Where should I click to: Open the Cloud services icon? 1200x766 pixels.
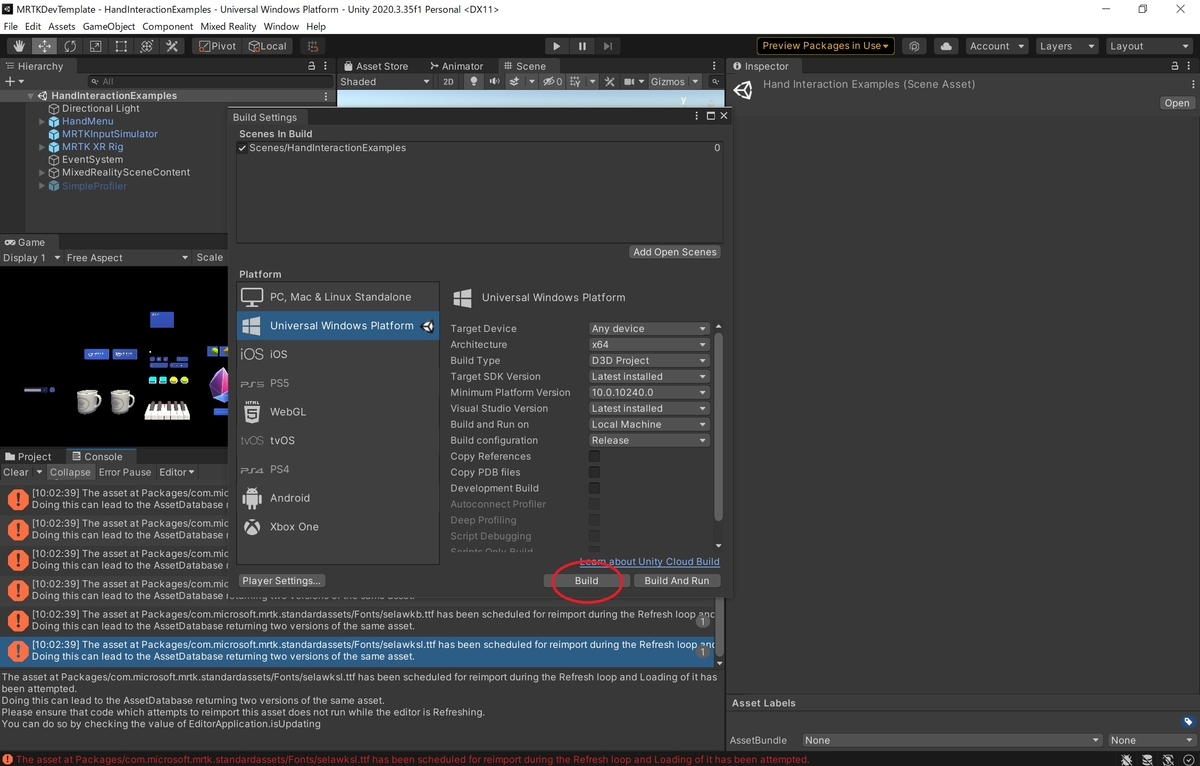(x=945, y=46)
